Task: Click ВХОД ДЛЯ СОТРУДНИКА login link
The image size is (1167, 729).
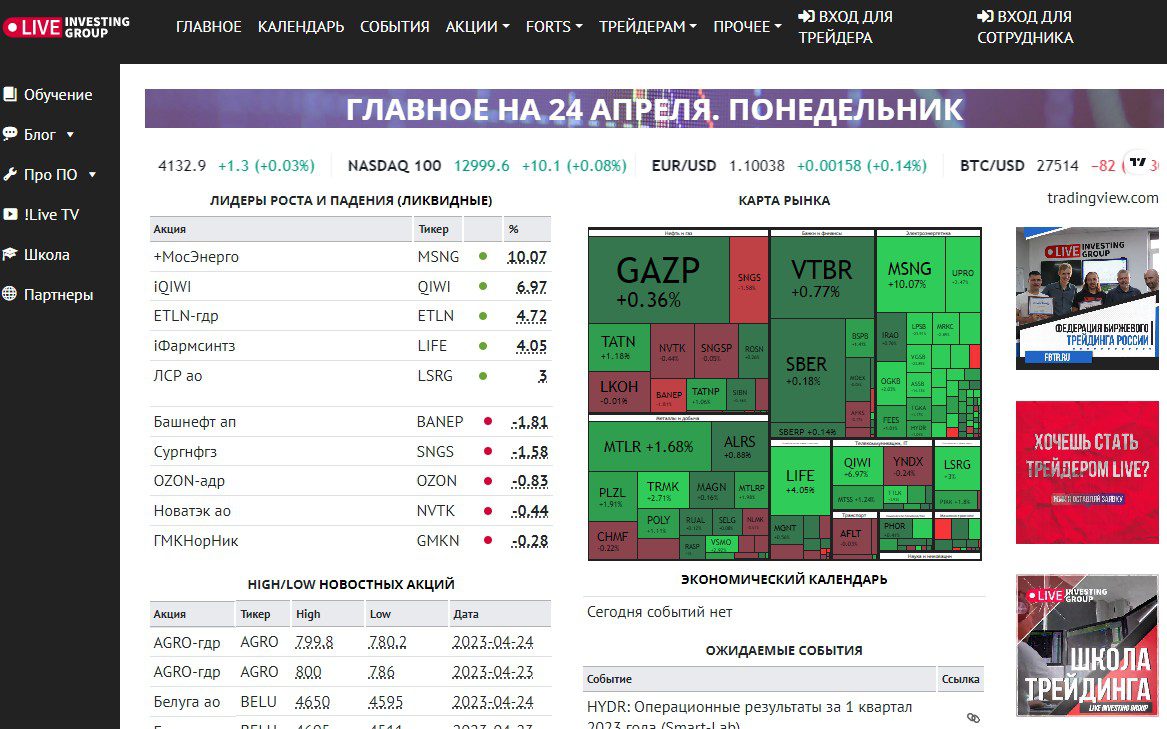Action: 1025,27
